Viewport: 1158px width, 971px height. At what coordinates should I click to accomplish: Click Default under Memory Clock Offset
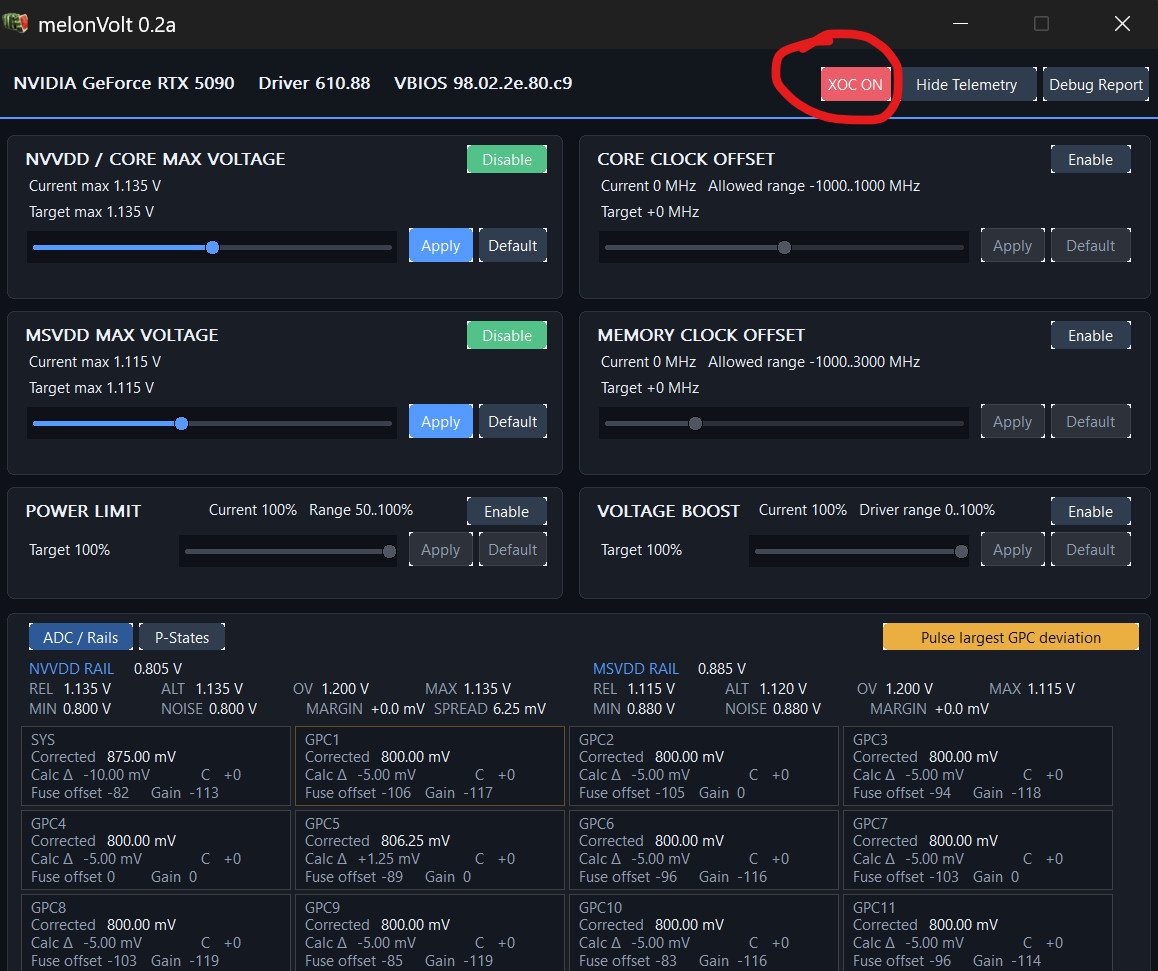pyautogui.click(x=1090, y=421)
